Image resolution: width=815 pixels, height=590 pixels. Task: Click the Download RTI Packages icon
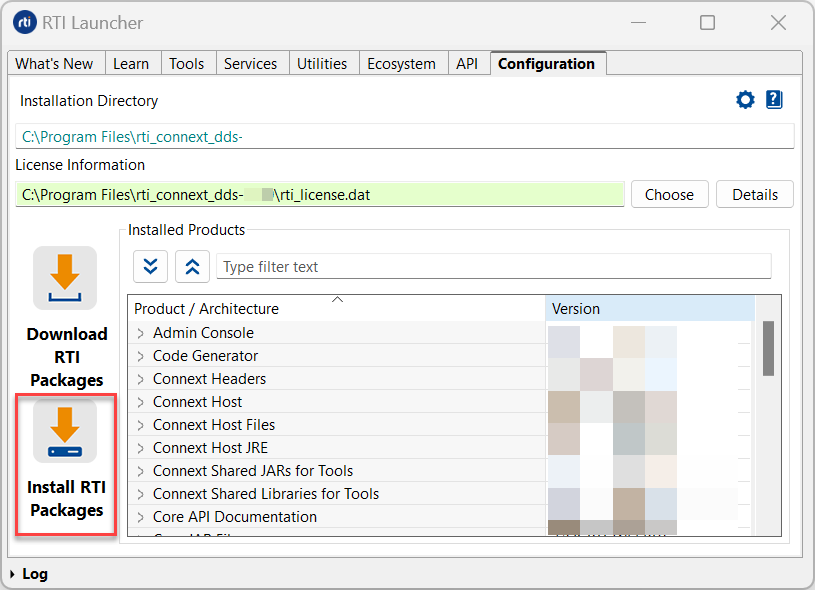pyautogui.click(x=65, y=278)
